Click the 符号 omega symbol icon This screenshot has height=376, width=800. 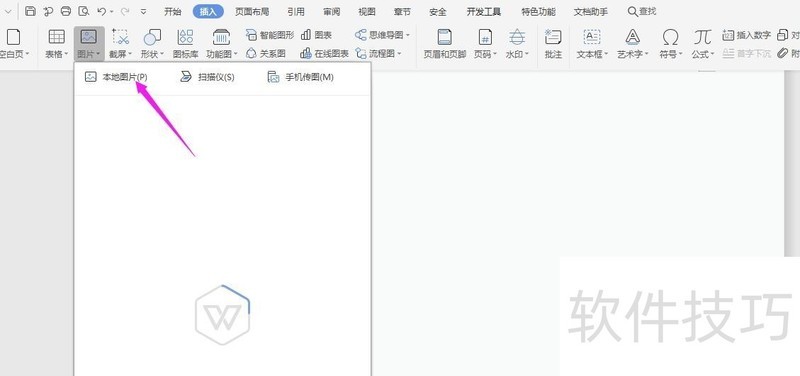click(670, 37)
